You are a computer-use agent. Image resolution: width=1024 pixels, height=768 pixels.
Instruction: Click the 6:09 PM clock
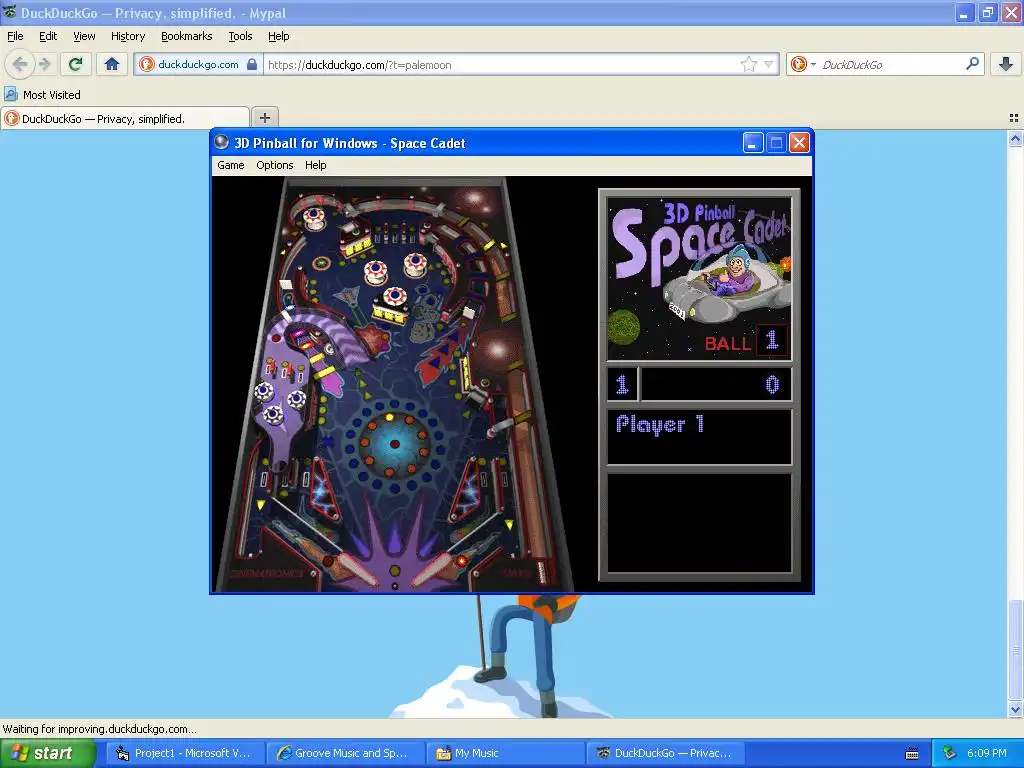[x=987, y=753]
